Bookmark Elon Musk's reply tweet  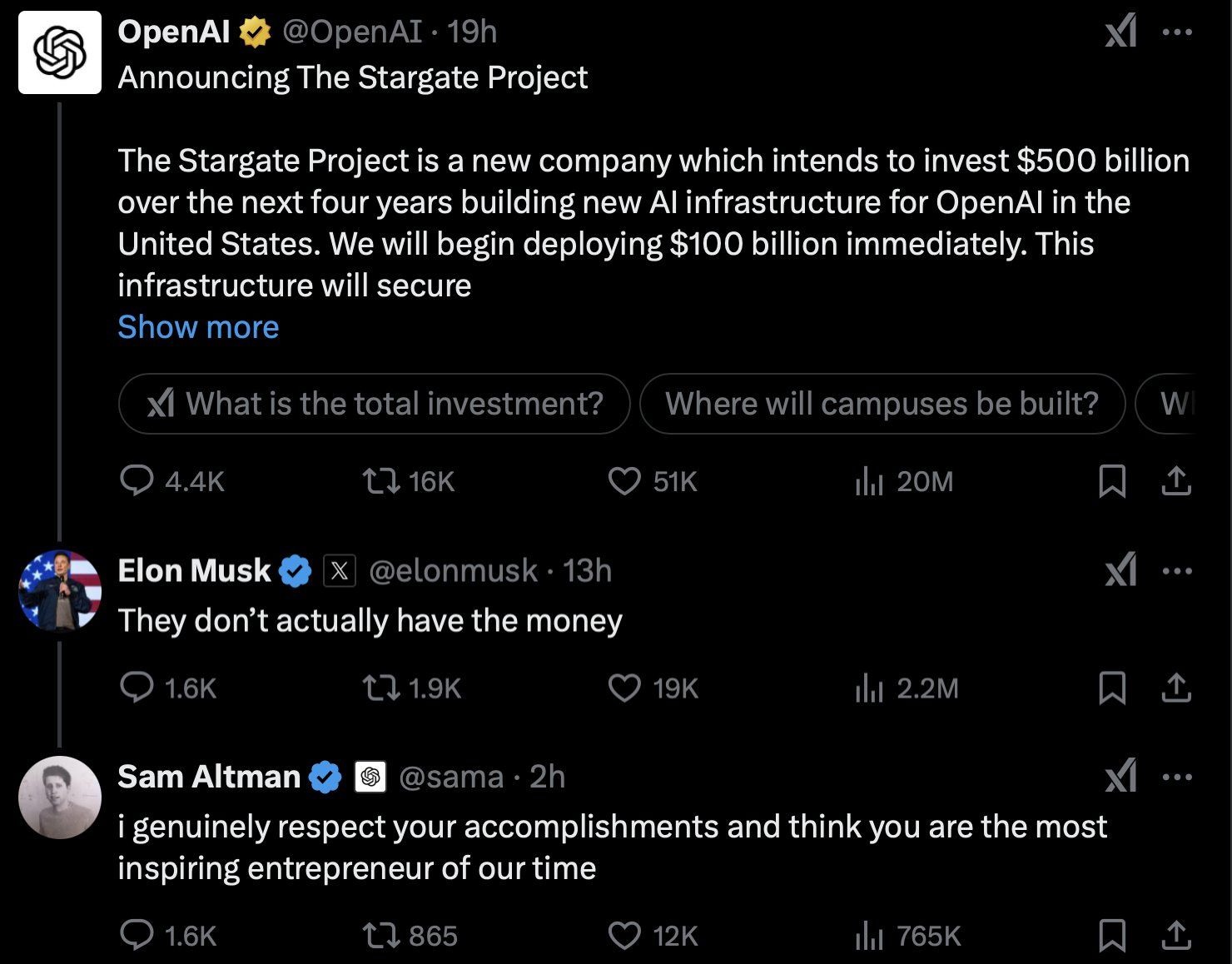pyautogui.click(x=1112, y=688)
